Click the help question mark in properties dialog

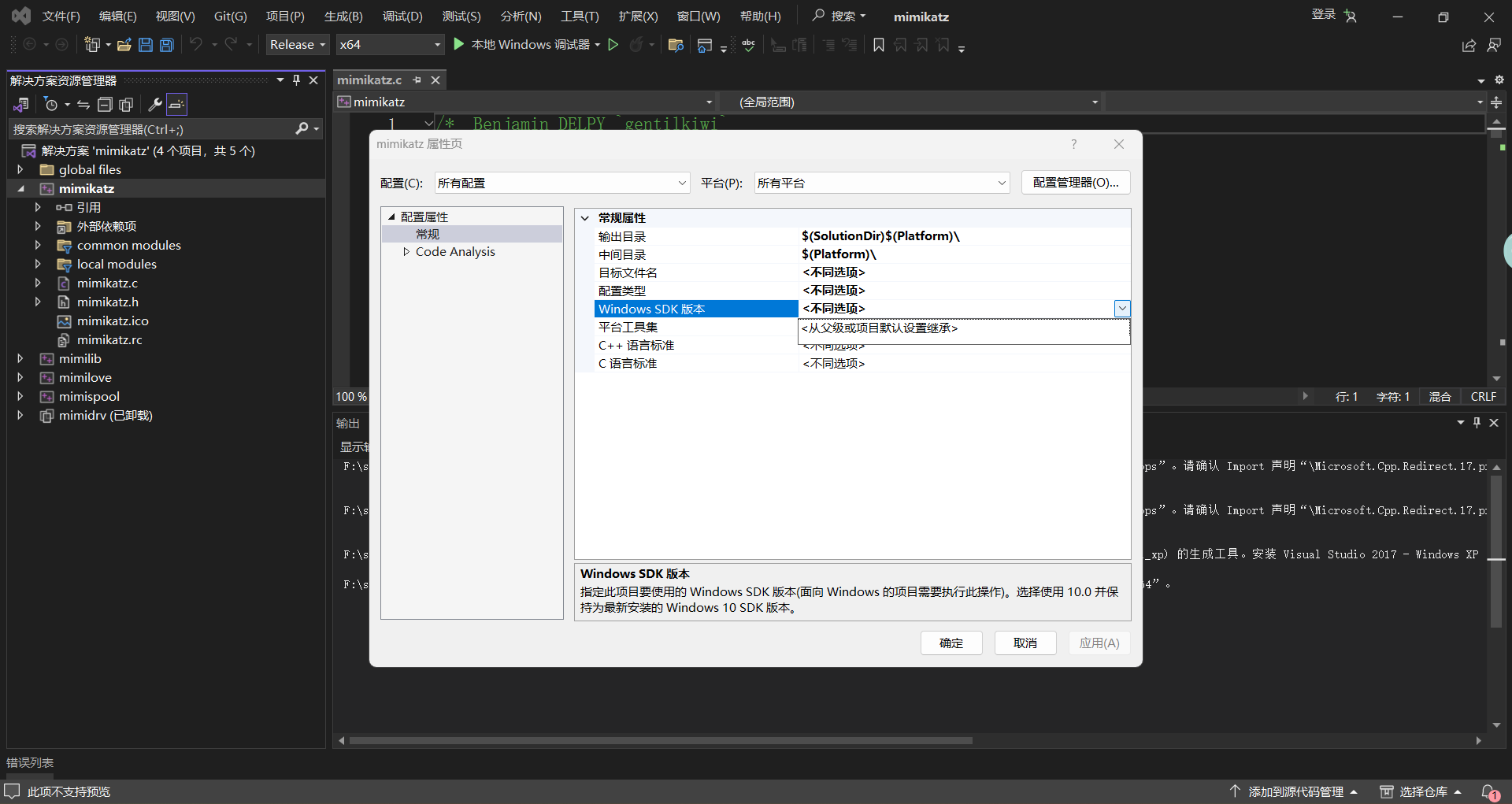[1073, 144]
